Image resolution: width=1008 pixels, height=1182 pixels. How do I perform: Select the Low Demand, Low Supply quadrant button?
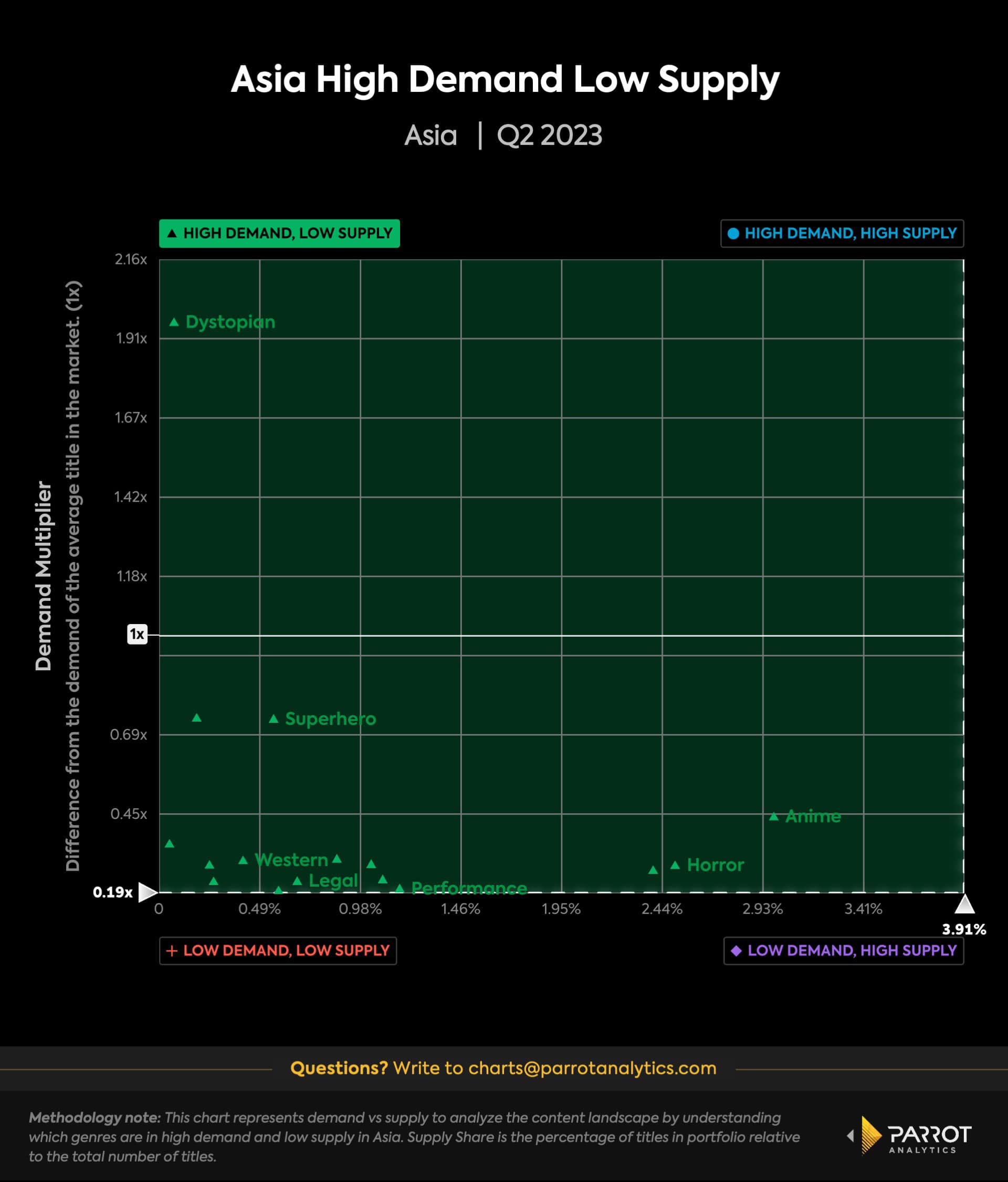point(278,951)
